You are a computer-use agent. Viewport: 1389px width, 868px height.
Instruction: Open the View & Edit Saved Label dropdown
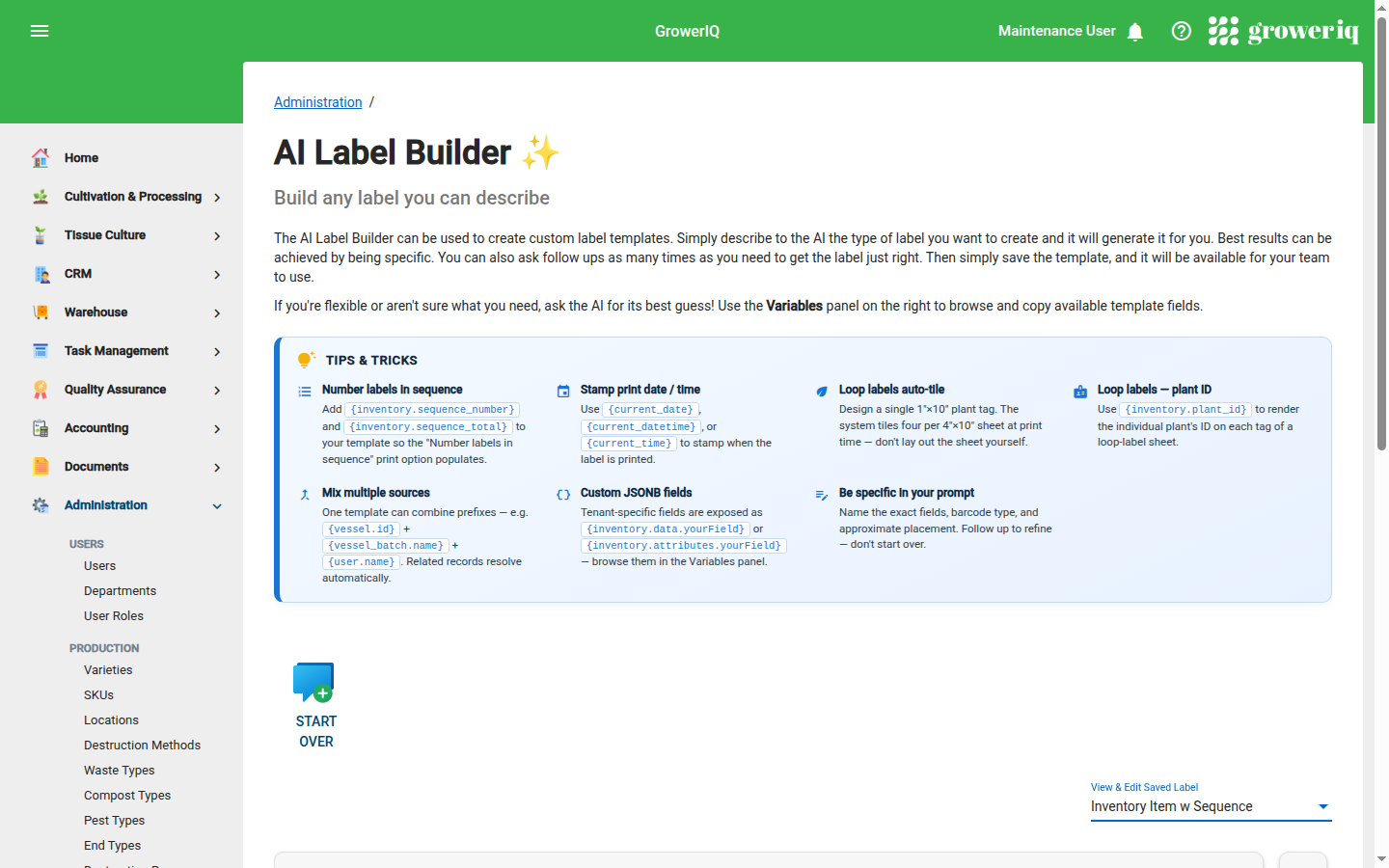click(1211, 806)
